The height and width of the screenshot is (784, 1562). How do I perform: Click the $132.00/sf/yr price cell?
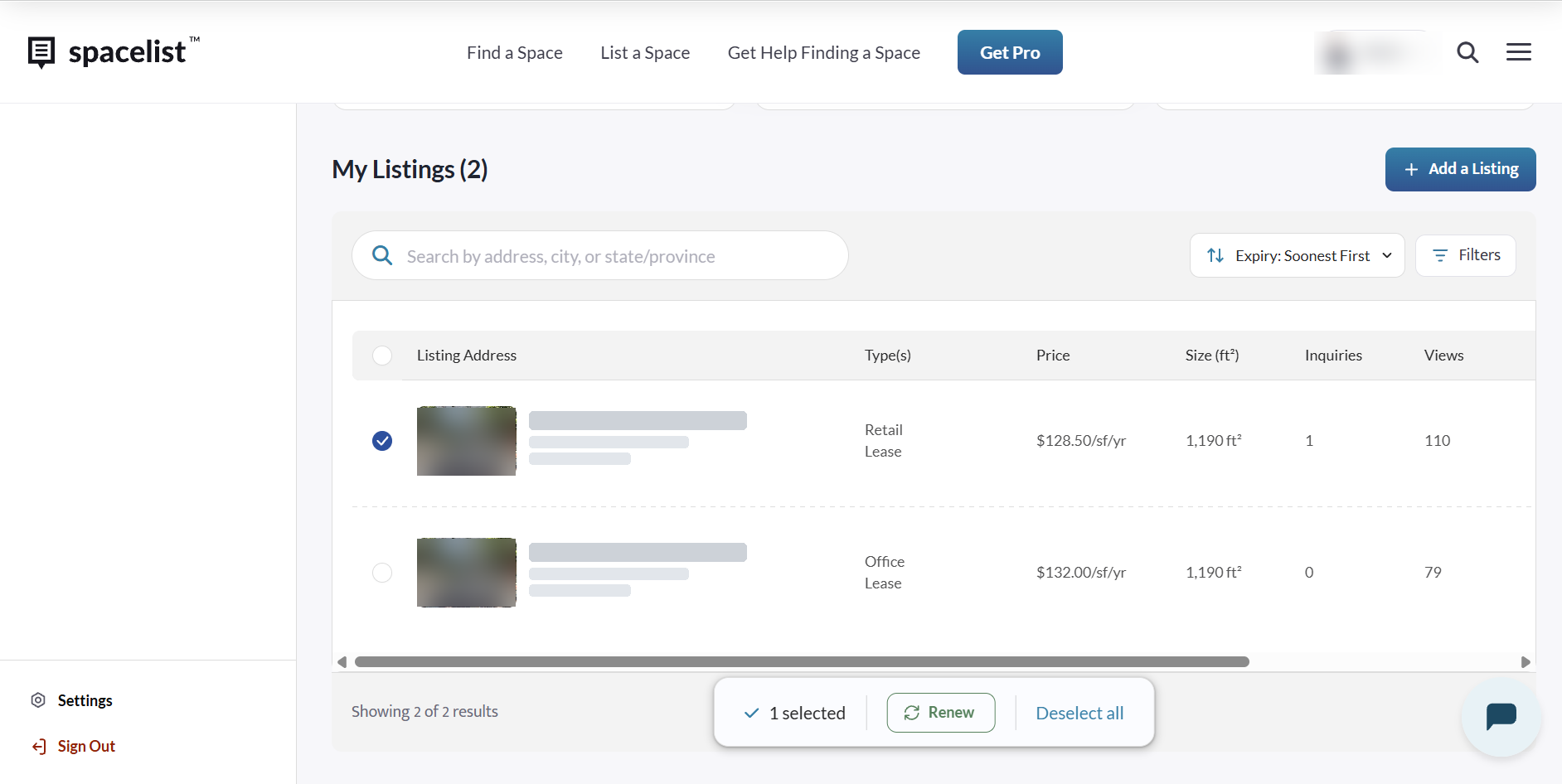(x=1080, y=573)
